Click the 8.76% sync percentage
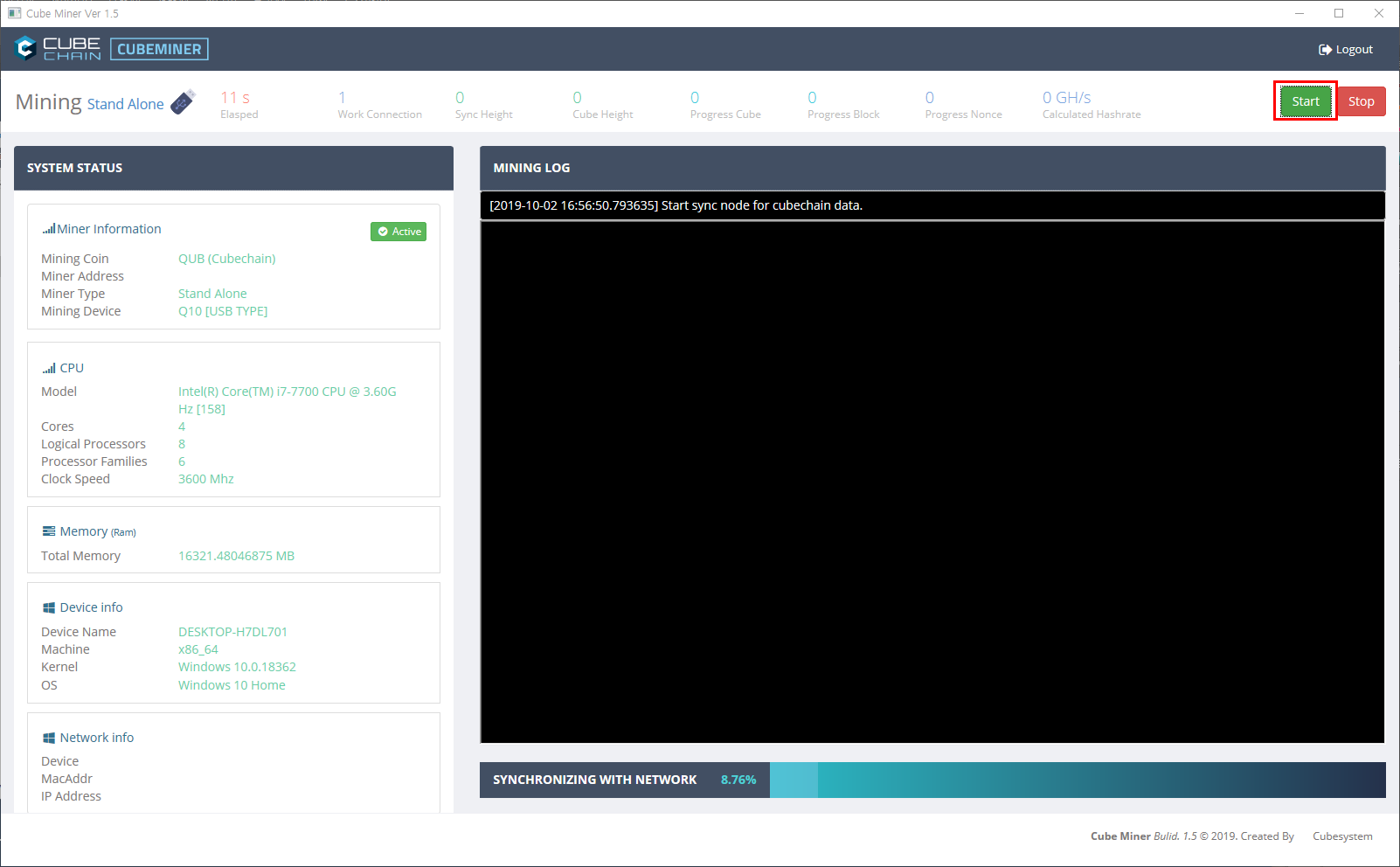1400x867 pixels. [738, 780]
